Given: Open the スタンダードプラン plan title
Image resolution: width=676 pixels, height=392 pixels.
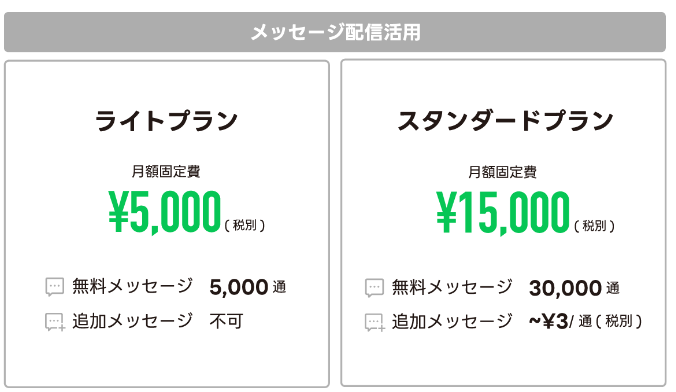Looking at the screenshot, I should click(x=504, y=120).
